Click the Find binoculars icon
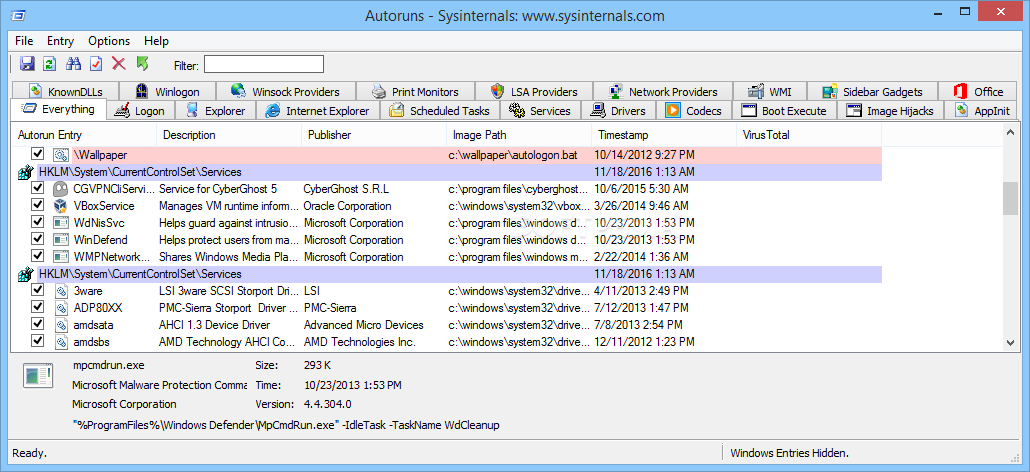The image size is (1030, 472). [x=73, y=64]
